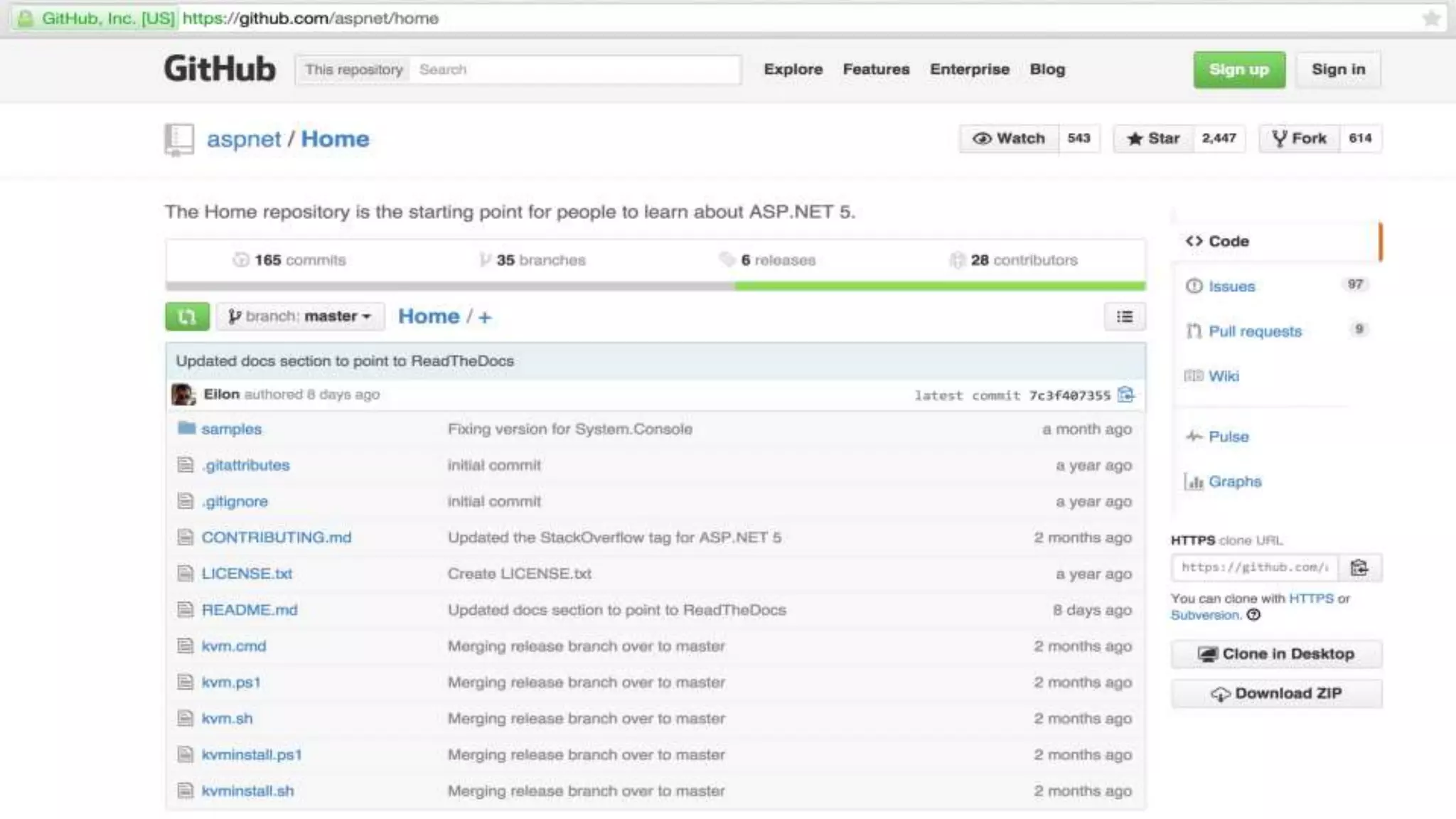Open fork count 614
Image resolution: width=1456 pixels, height=819 pixels.
[x=1360, y=139]
